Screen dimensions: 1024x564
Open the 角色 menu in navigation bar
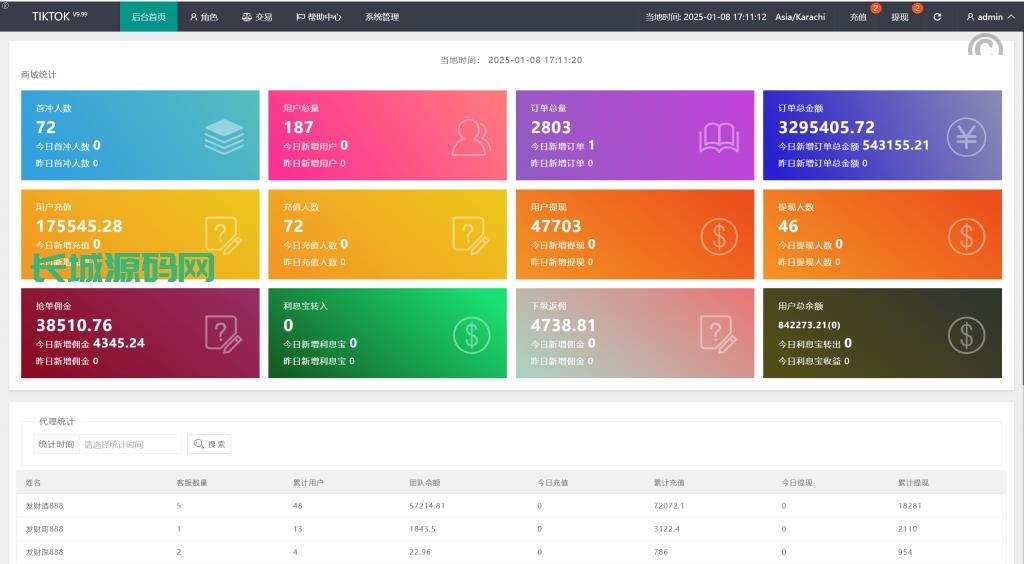coord(203,17)
